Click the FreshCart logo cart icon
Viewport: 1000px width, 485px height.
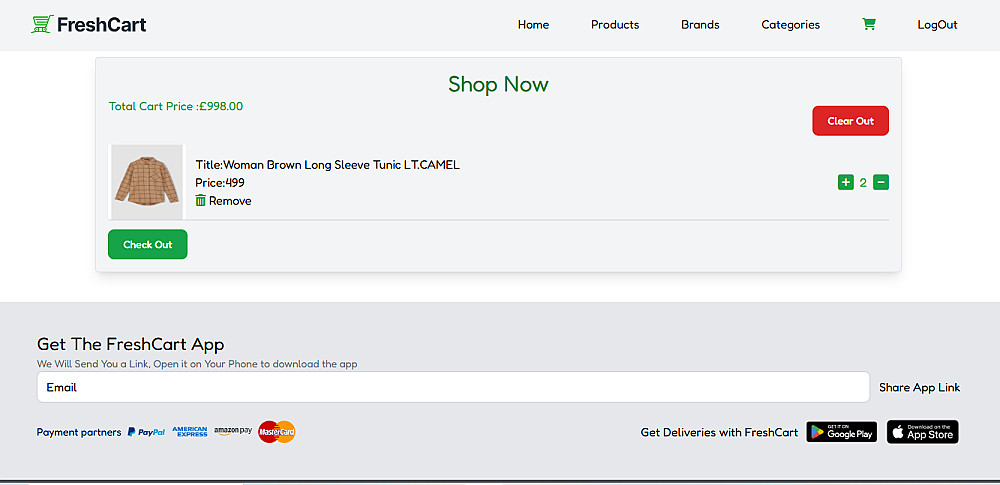point(42,25)
